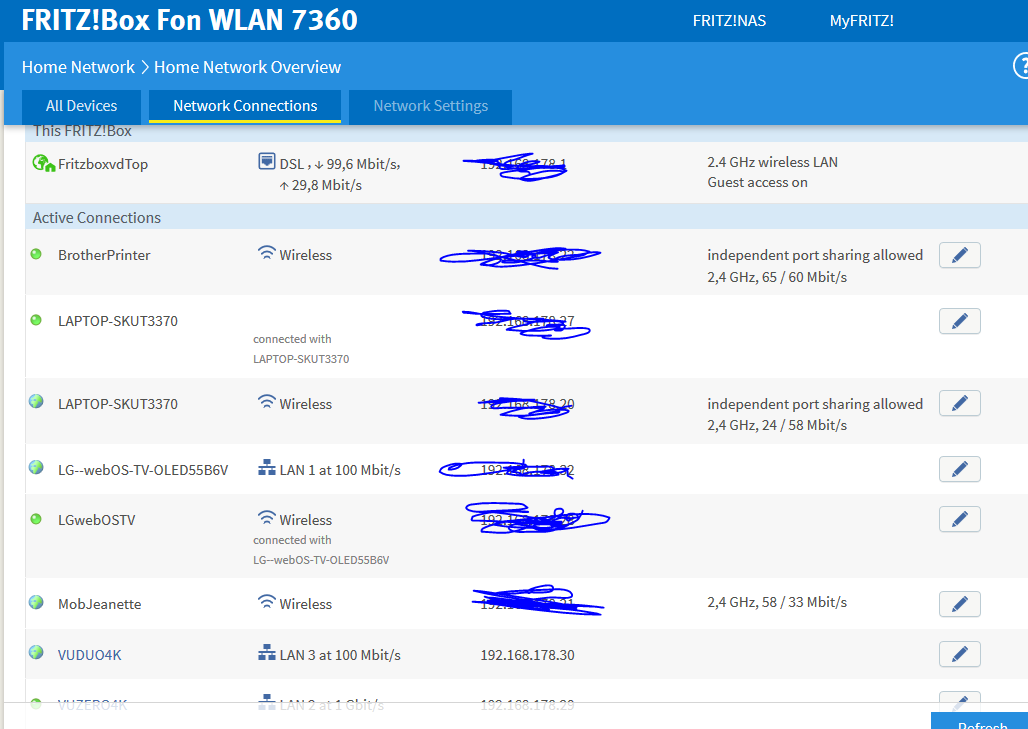Click the green status dot beside BrotherPrinter
Viewport: 1028px width, 729px height.
(36, 254)
